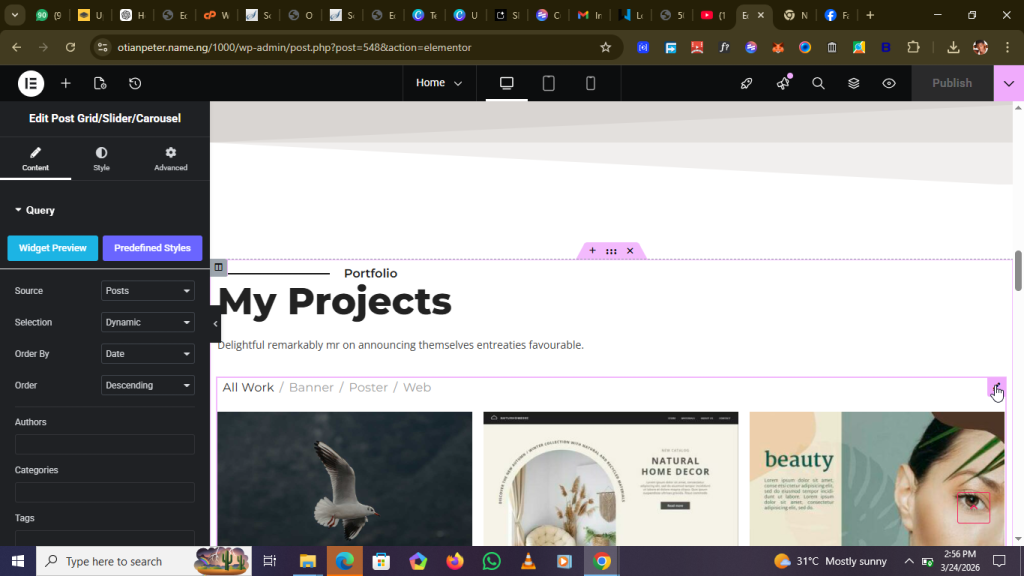Open WhatsApp from the taskbar
The width and height of the screenshot is (1024, 576).
tap(491, 561)
